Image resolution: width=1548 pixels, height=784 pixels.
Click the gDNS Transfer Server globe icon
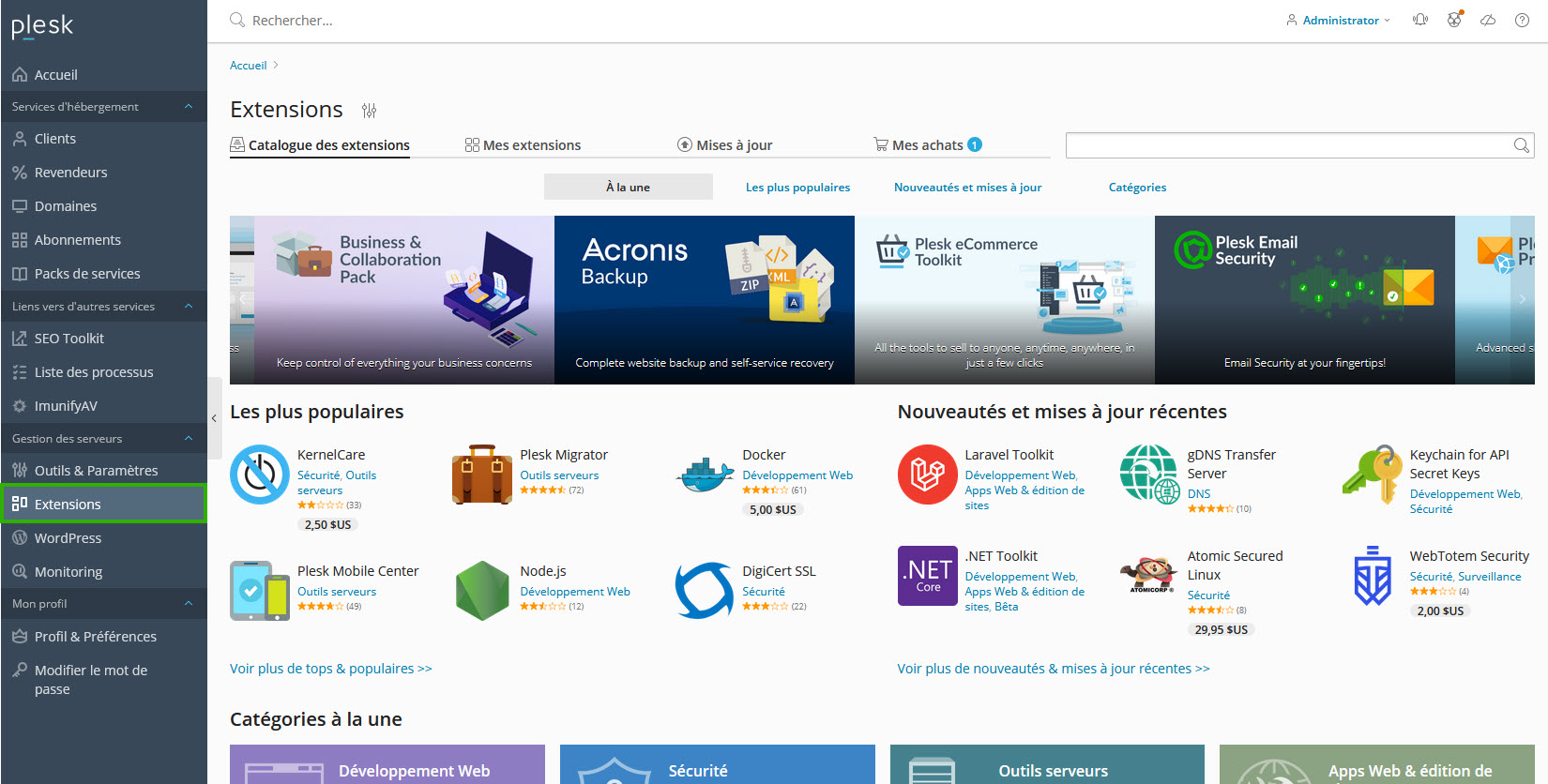tap(1150, 475)
